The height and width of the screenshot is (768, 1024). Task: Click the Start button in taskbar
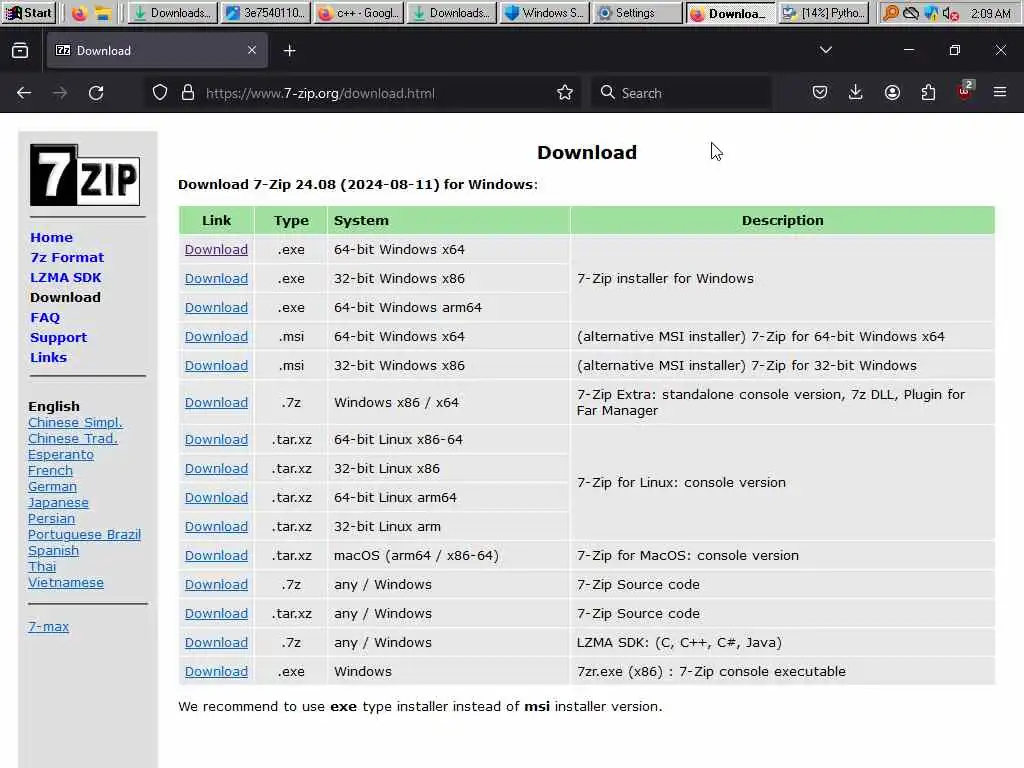pyautogui.click(x=29, y=13)
